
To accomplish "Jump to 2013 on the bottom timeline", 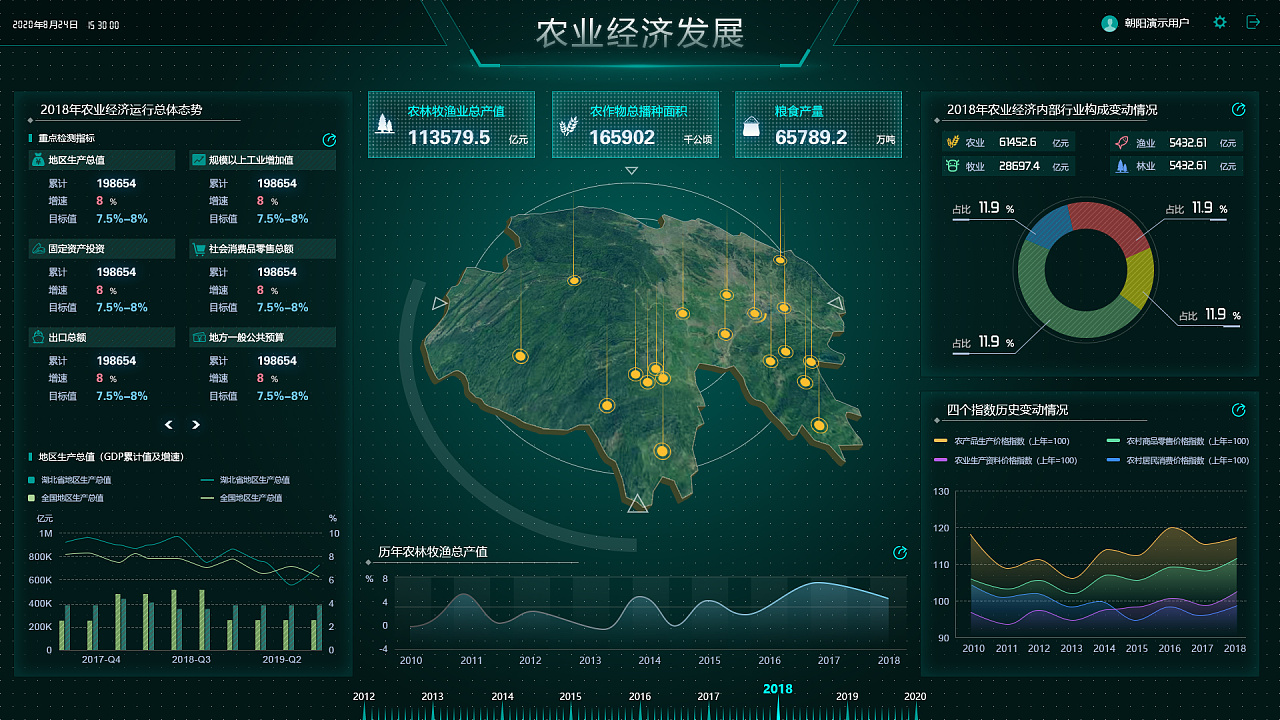I will (432, 697).
